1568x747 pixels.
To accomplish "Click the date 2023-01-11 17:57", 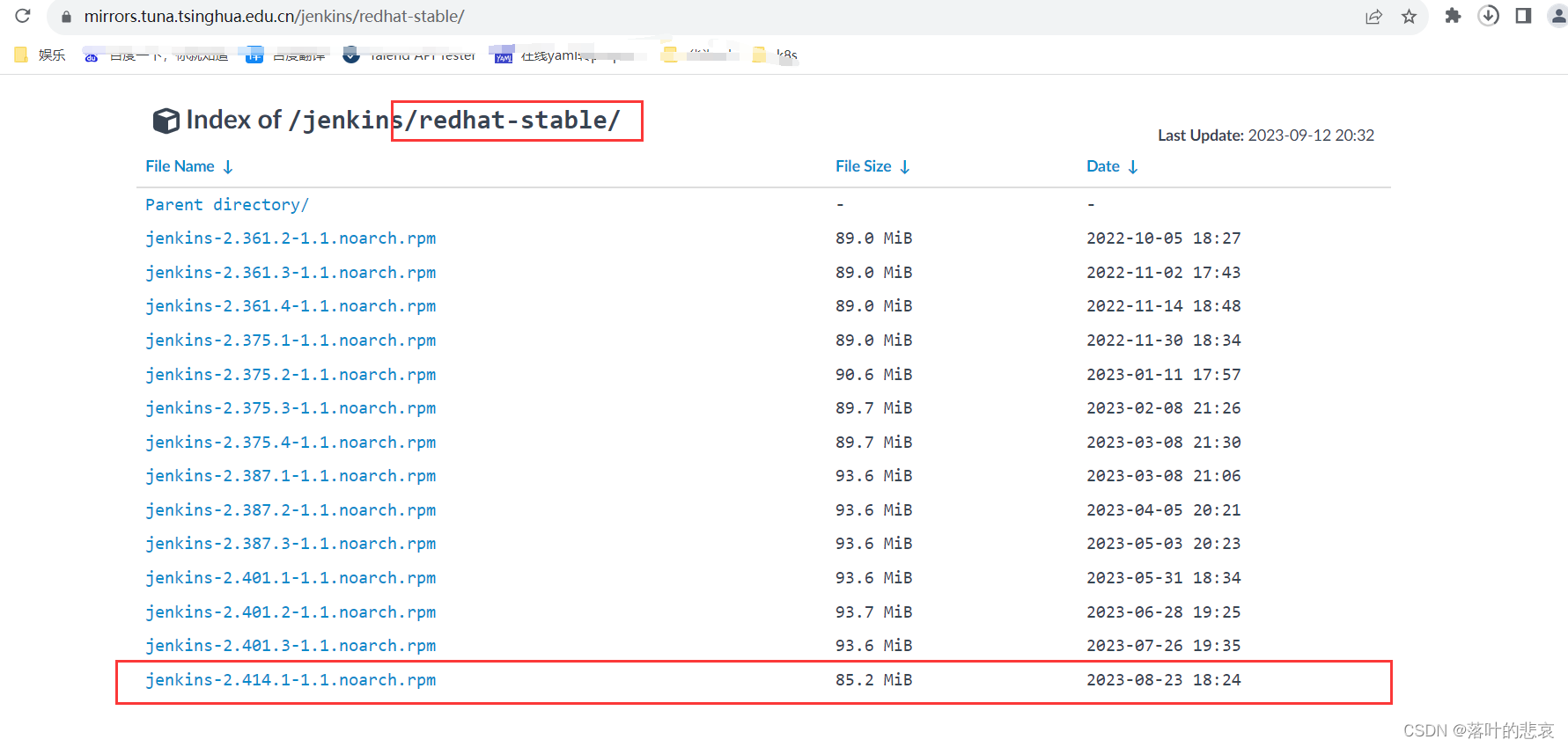I will coord(1164,375).
